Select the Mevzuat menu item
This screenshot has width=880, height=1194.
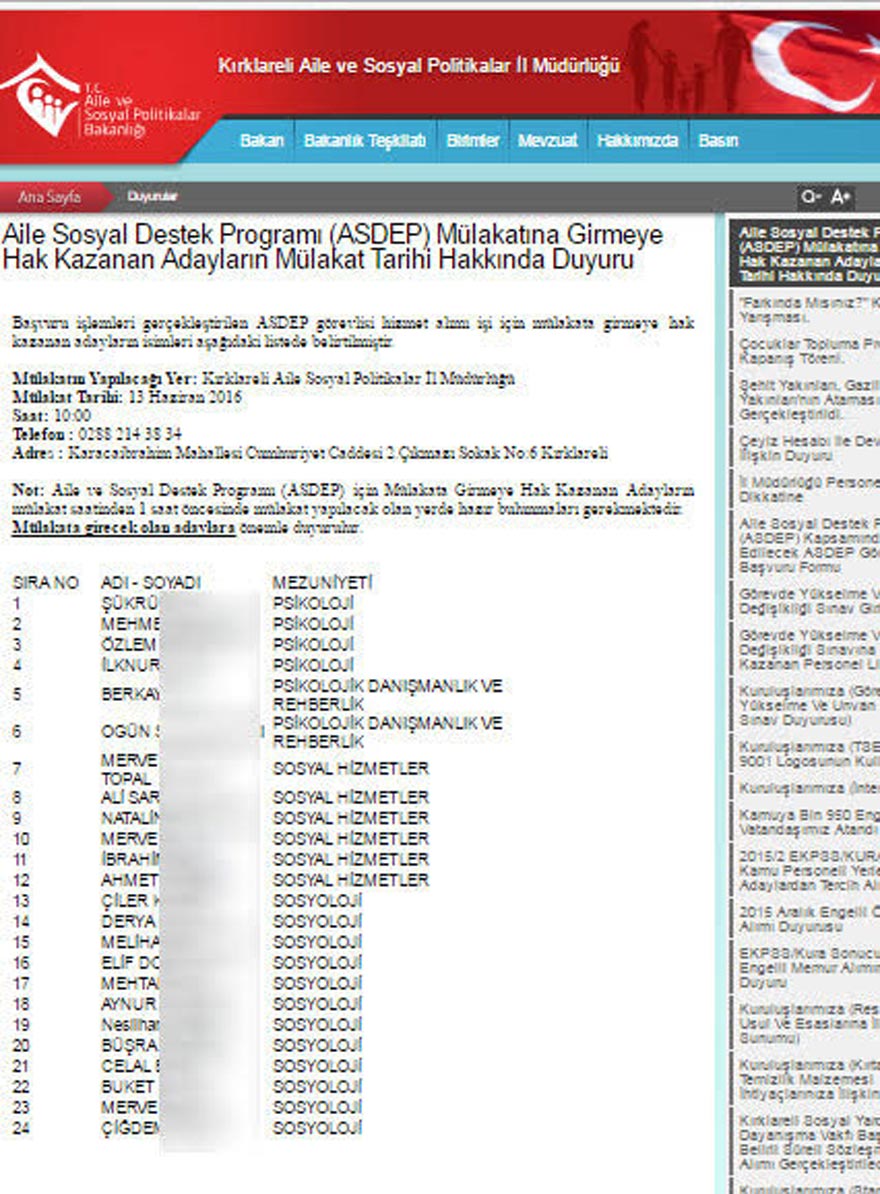pos(547,141)
